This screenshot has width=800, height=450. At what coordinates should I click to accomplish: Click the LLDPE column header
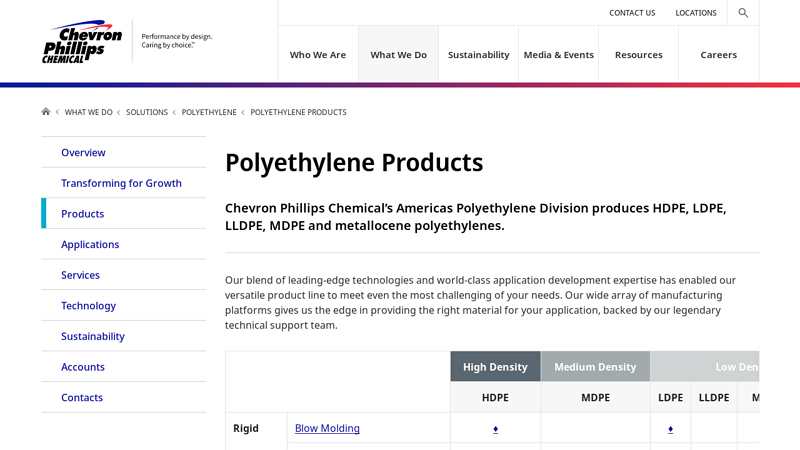[714, 397]
